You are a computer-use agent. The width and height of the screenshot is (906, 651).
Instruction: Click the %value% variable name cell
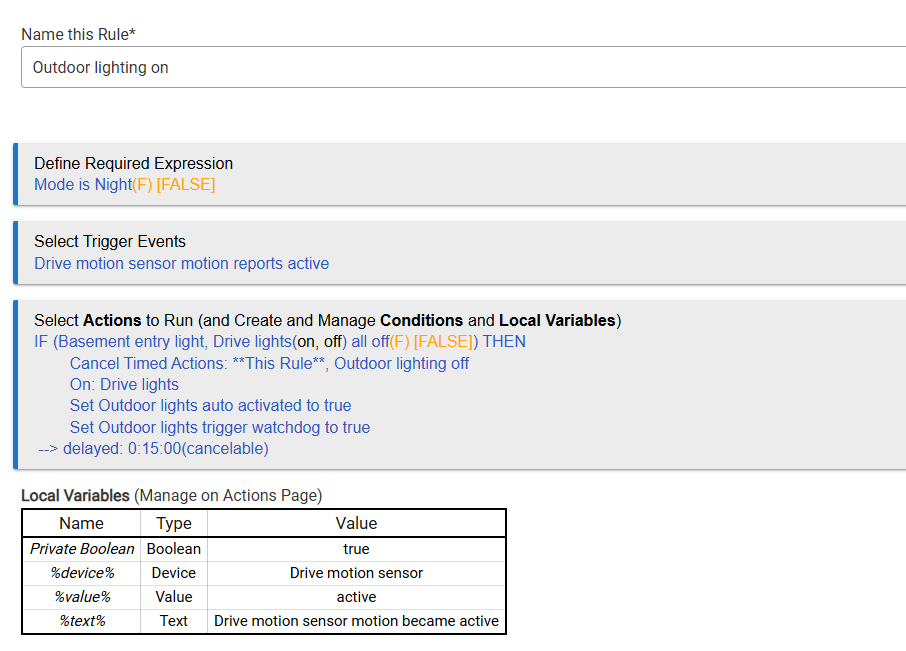[x=81, y=597]
